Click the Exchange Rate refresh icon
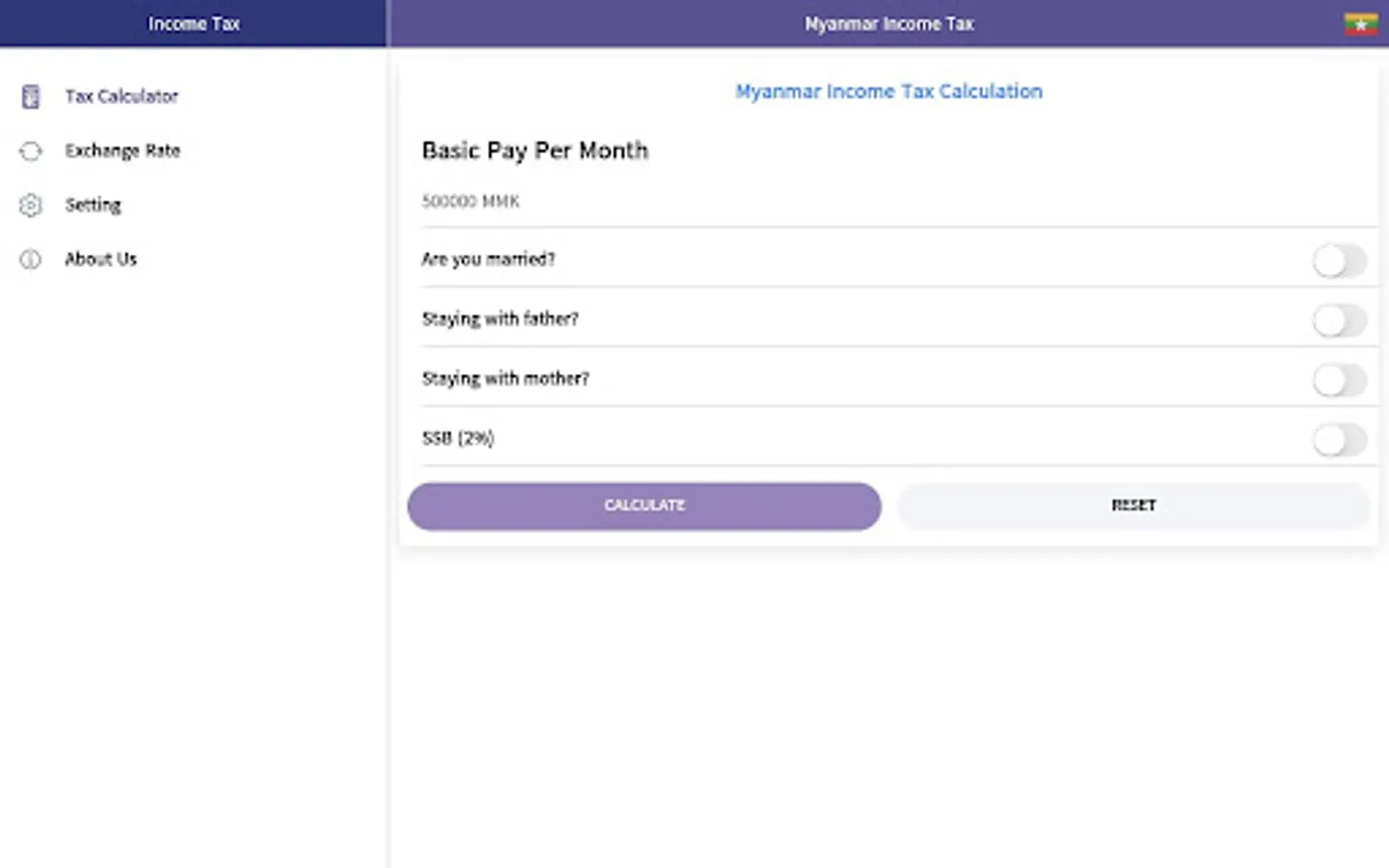Screen dimensions: 1389x868 (x=31, y=150)
